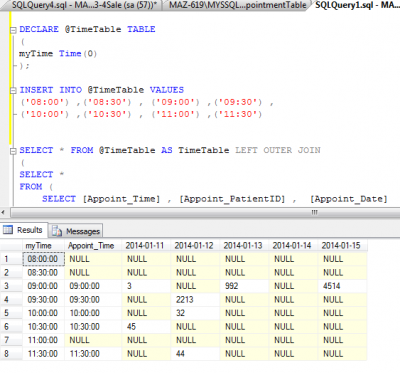Open the MAZ-619 AppointmentTable tab
This screenshot has width=400, height=373.
(237, 5)
